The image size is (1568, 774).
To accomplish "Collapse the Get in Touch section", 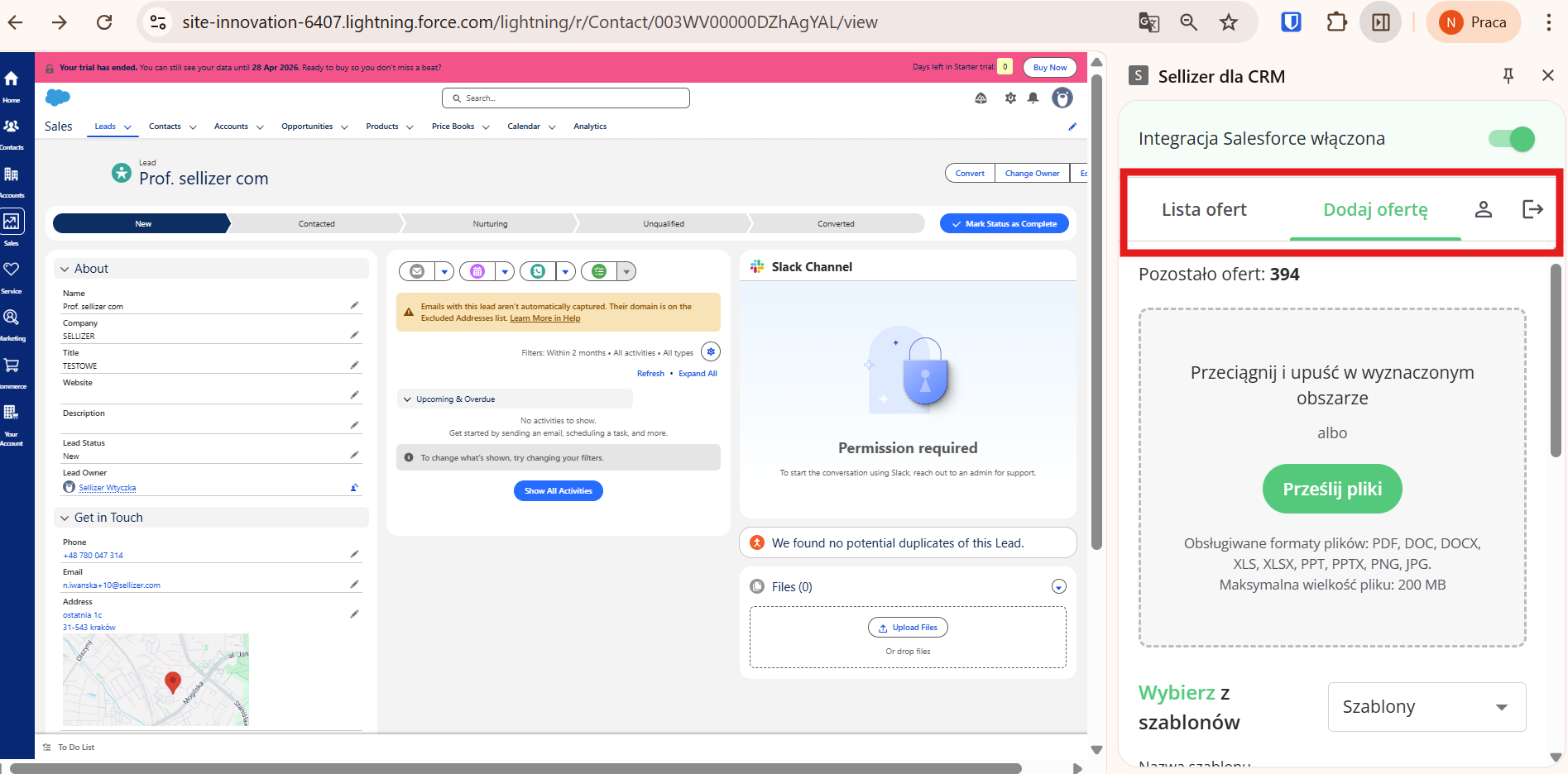I will pos(65,518).
